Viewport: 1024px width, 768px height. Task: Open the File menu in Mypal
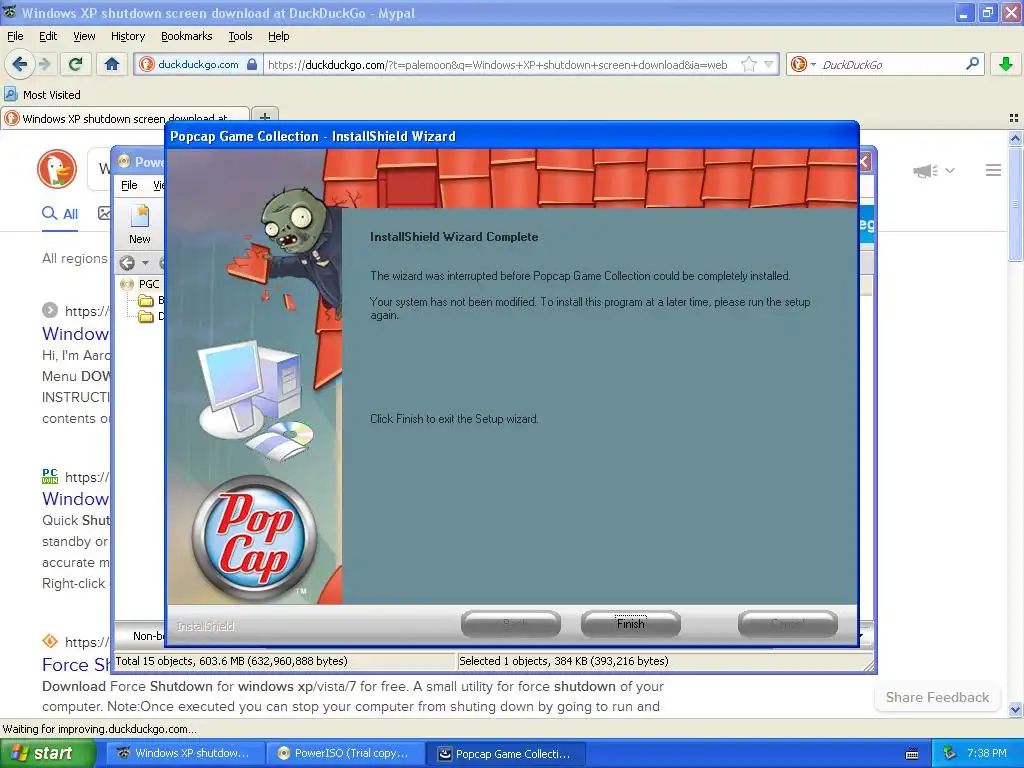[x=15, y=36]
